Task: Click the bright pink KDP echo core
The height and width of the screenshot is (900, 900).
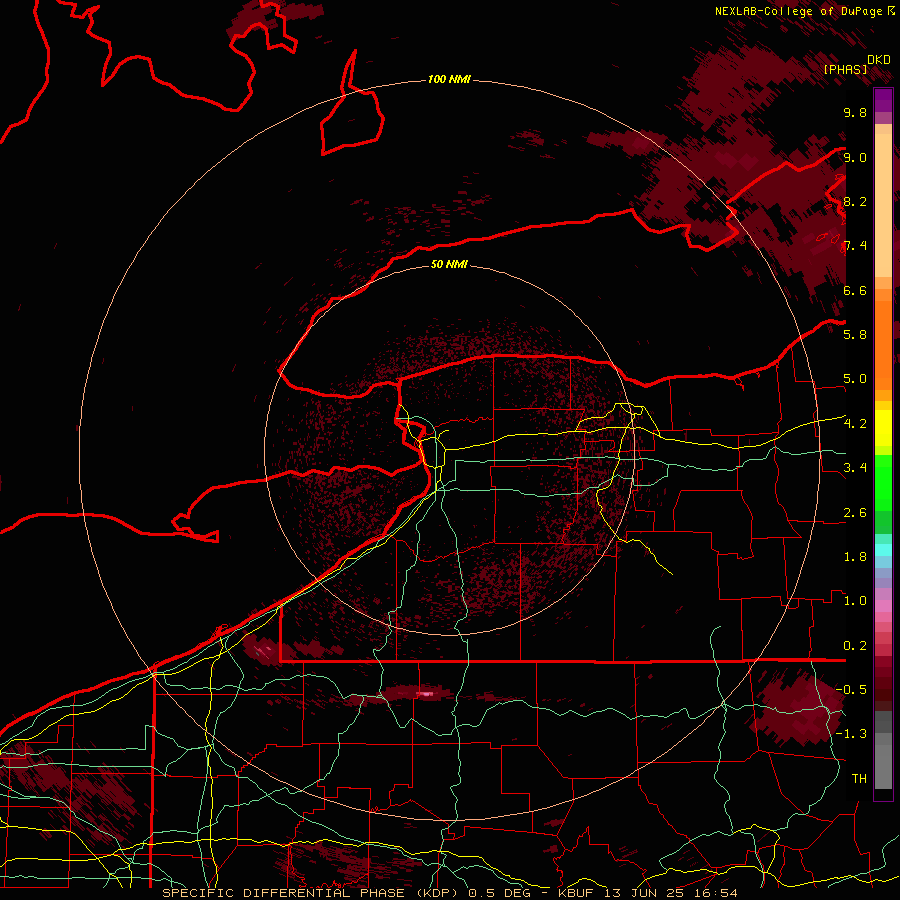Action: coord(425,694)
